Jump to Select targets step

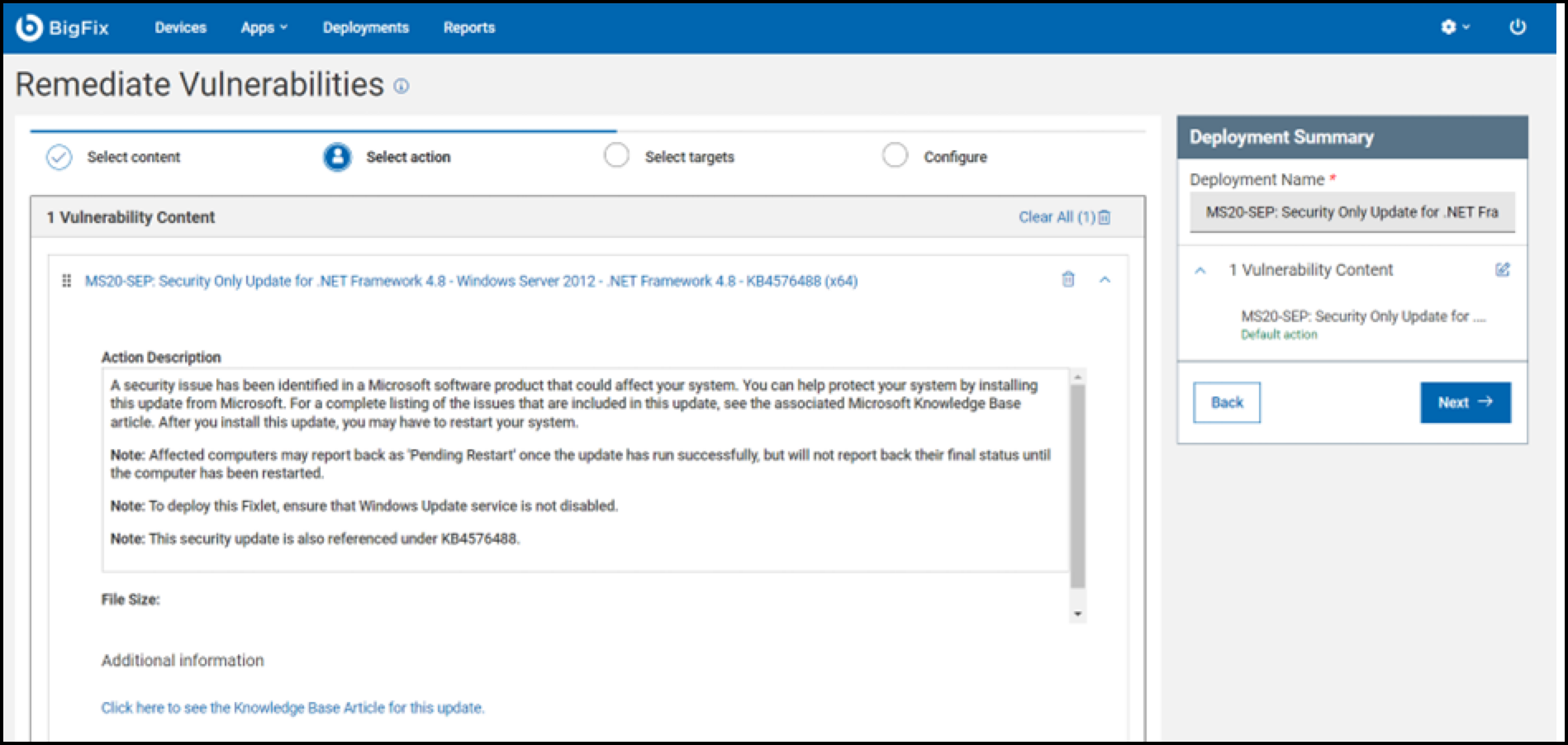(x=689, y=157)
